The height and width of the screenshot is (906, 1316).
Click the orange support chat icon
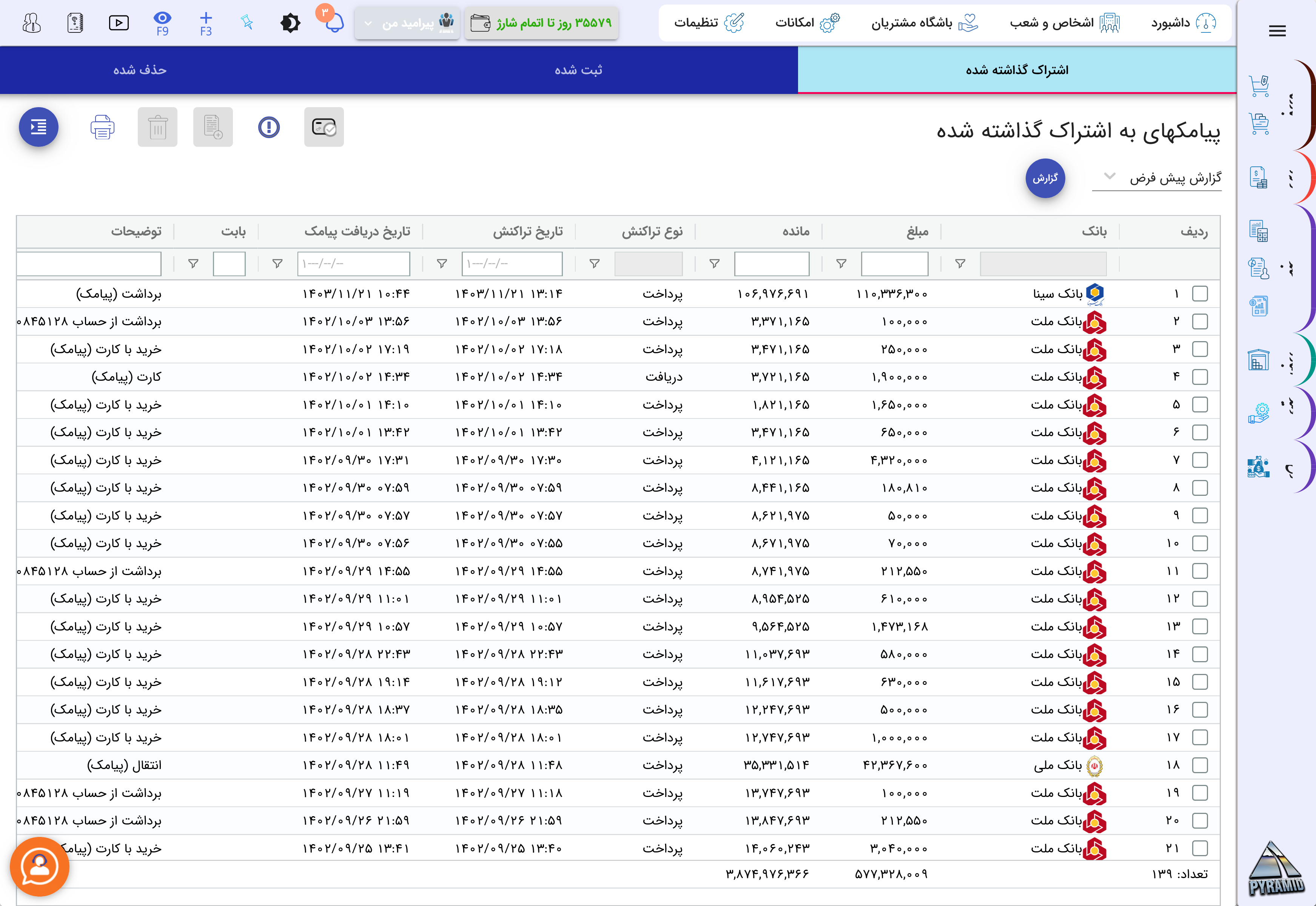(x=40, y=866)
